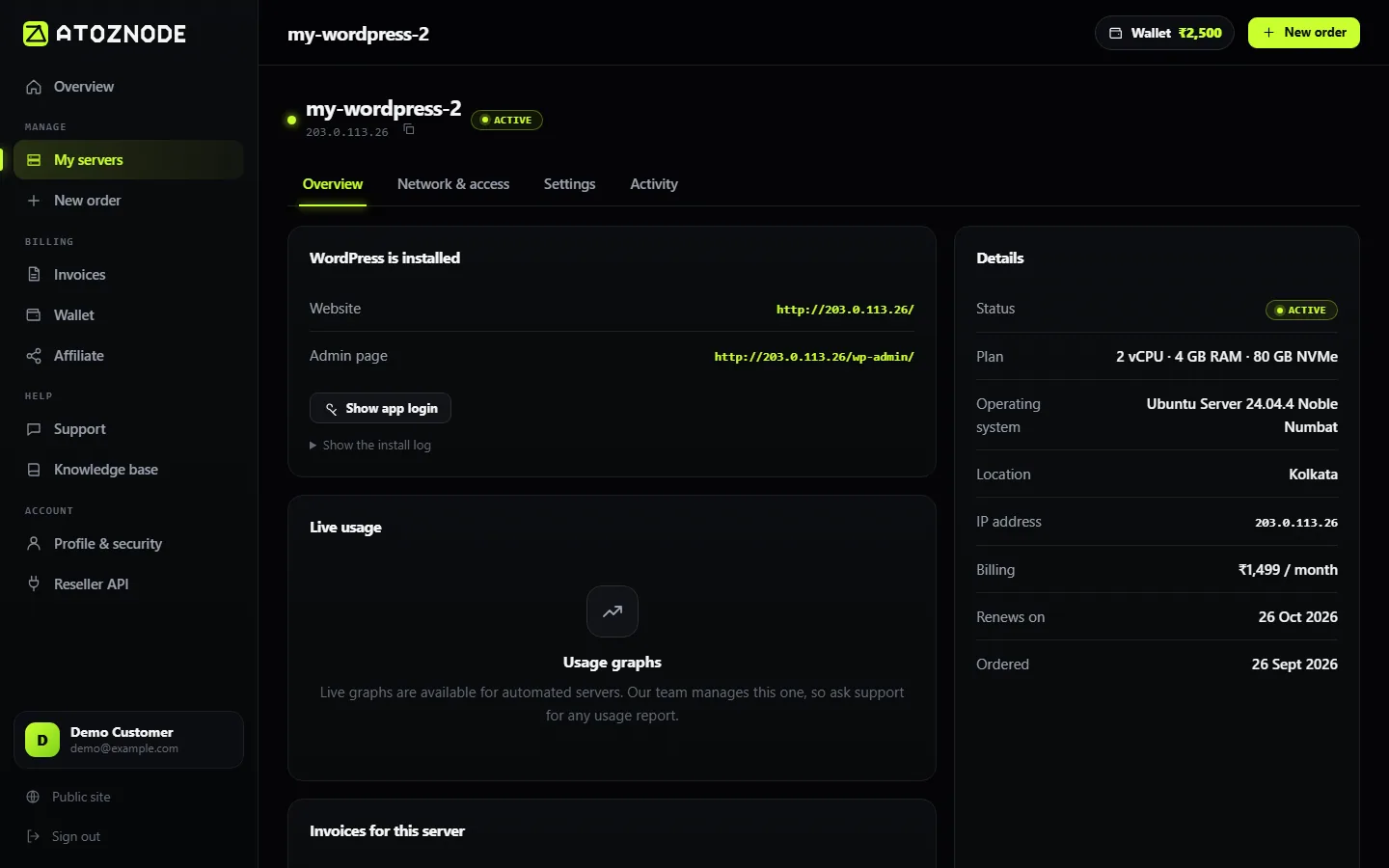The image size is (1389, 868).
Task: Click the renewal date 26 Oct 2026
Action: (1298, 617)
